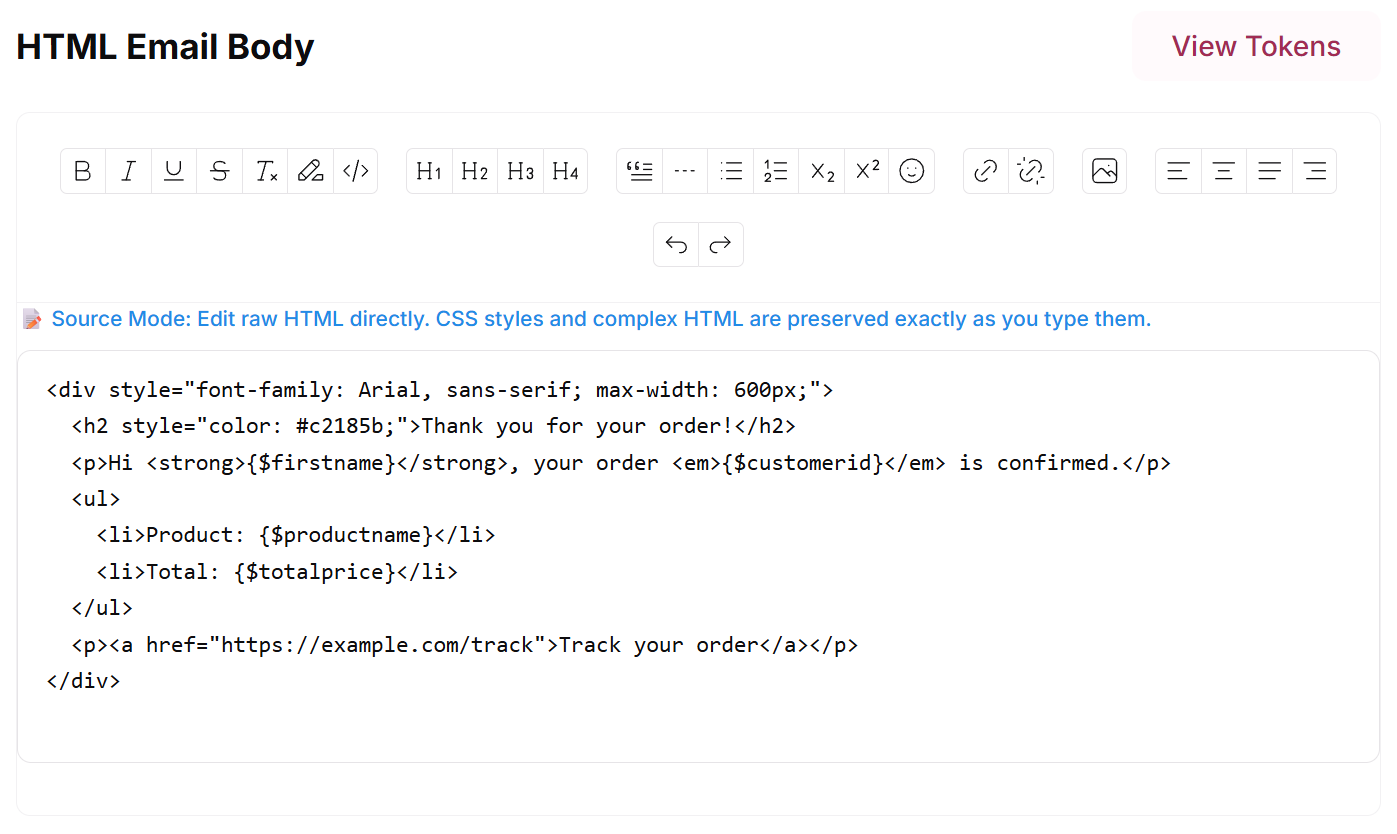
Task: Apply Heading 1 style
Action: (x=429, y=171)
